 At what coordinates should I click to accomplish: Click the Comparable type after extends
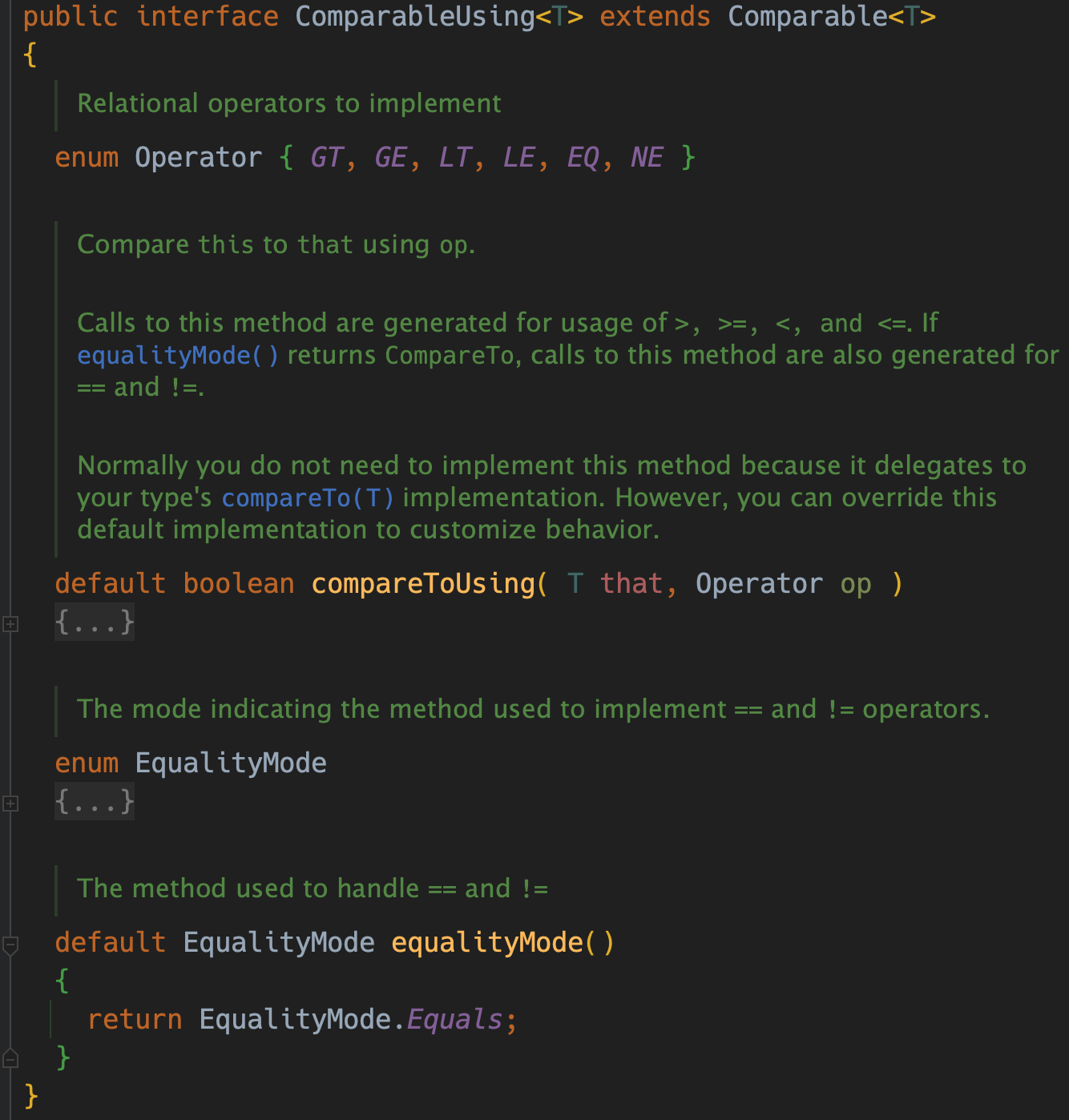tap(807, 16)
